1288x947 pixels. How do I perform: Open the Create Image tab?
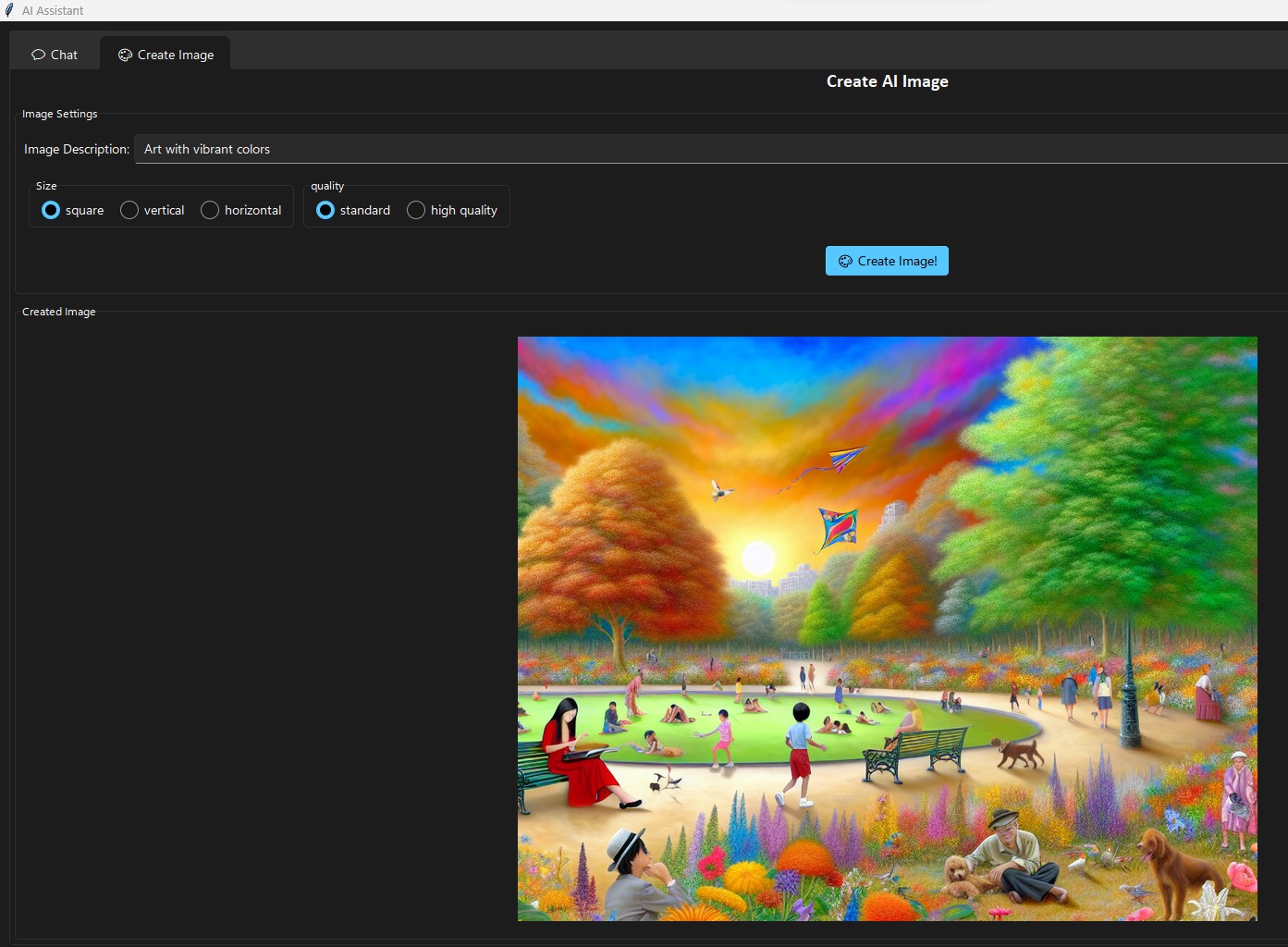pyautogui.click(x=166, y=55)
